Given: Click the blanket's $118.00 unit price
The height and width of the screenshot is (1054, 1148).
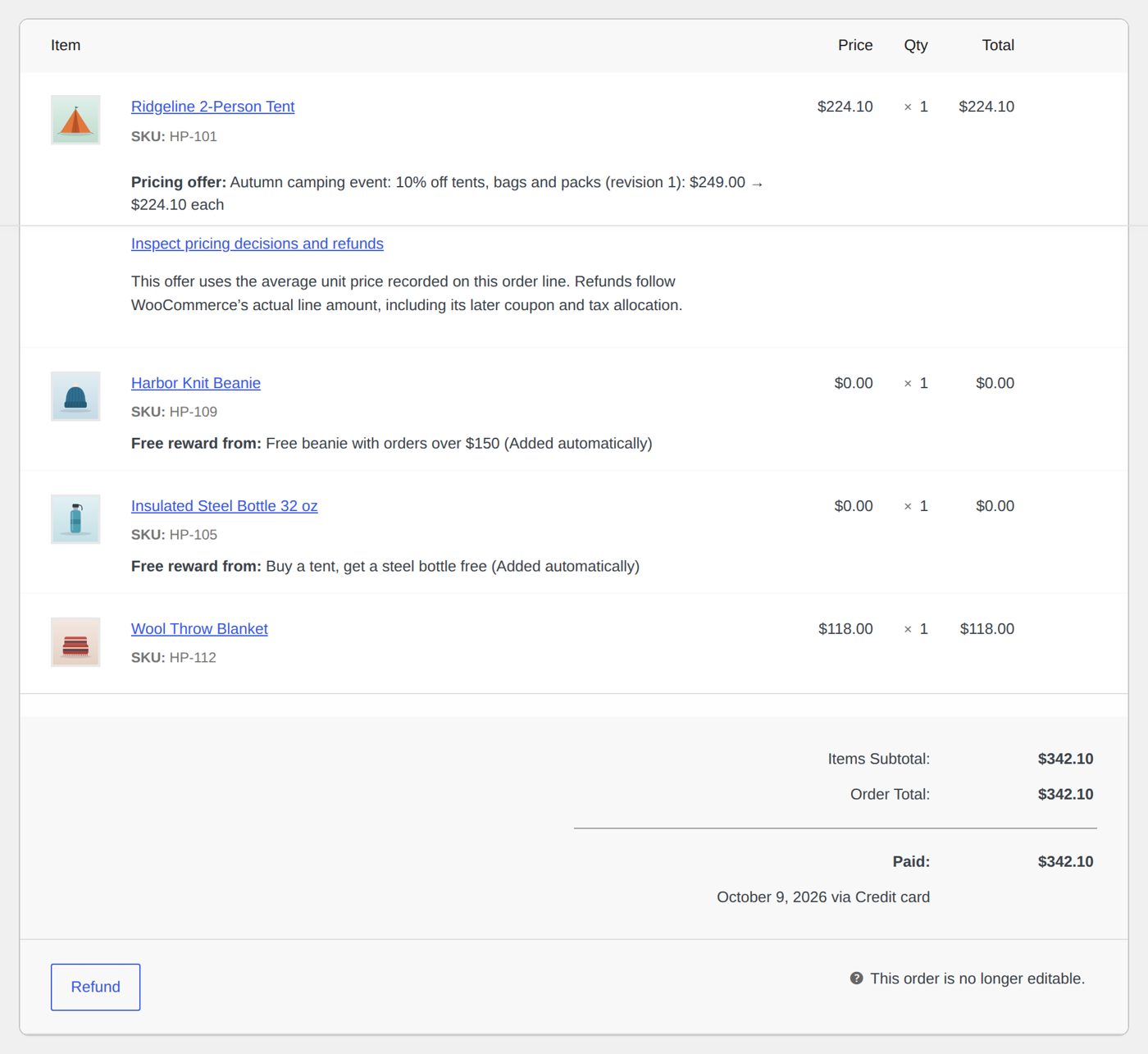Looking at the screenshot, I should point(845,629).
